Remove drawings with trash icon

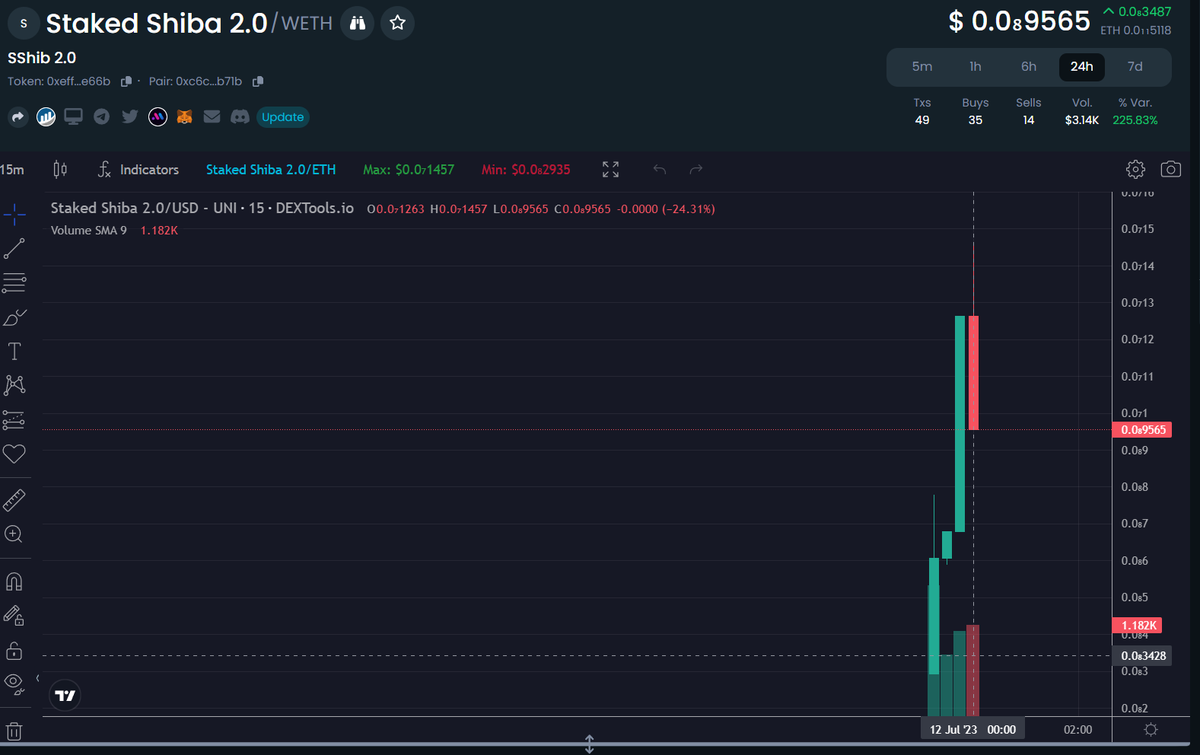14,731
